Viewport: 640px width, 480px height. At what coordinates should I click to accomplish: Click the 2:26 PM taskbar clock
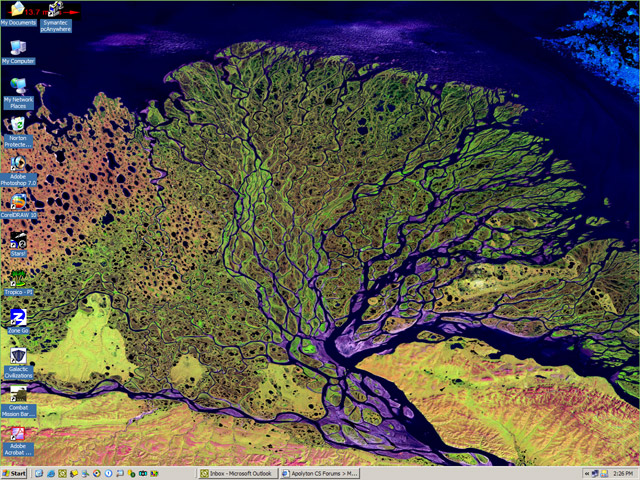[x=622, y=473]
